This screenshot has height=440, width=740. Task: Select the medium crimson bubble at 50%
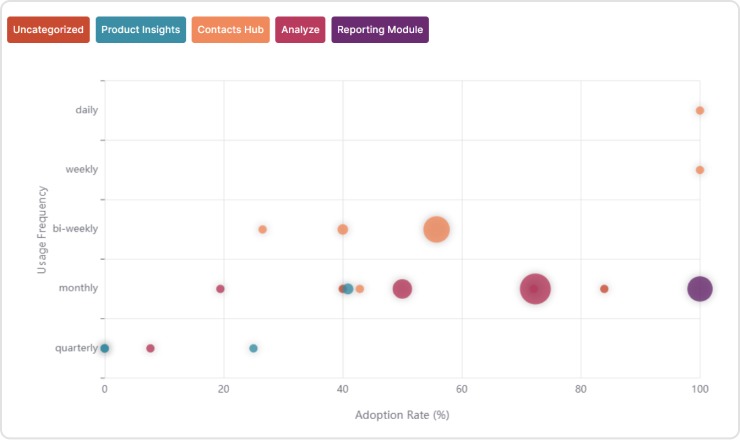(x=402, y=289)
